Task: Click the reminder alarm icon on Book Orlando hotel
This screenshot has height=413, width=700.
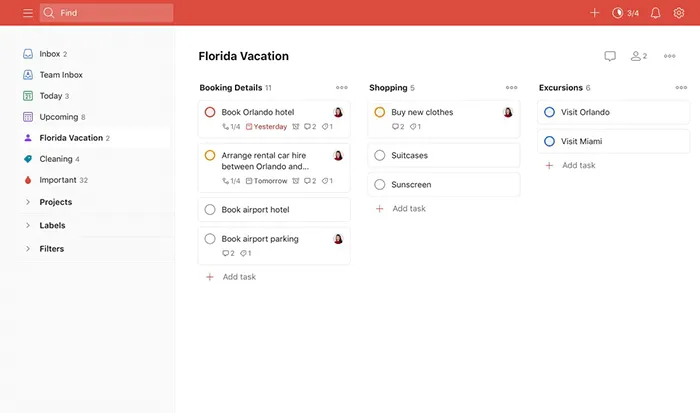Action: pyautogui.click(x=296, y=127)
